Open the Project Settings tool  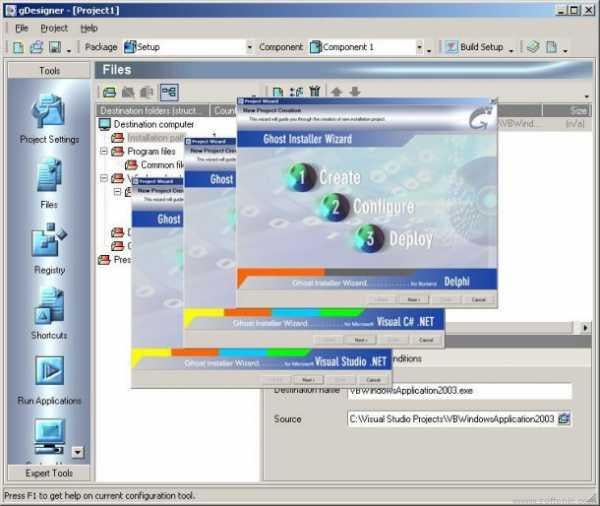(49, 119)
